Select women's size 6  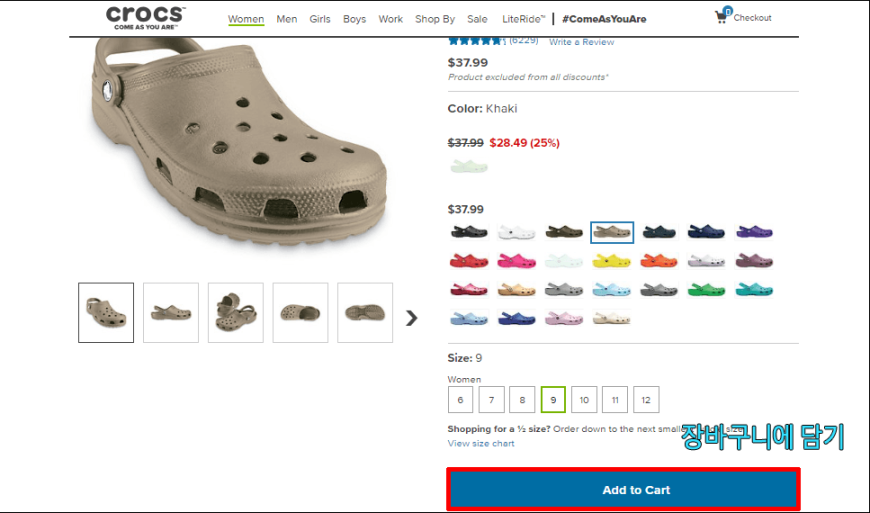[460, 400]
